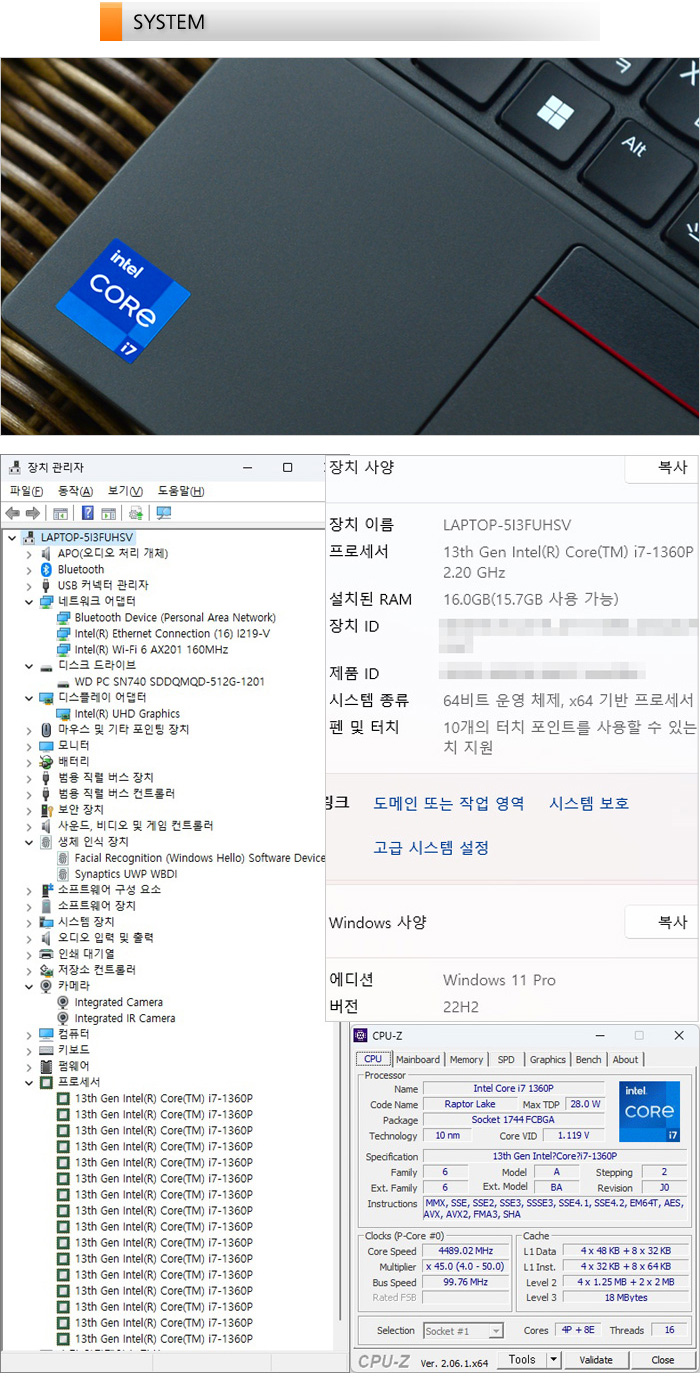This screenshot has height=1377, width=700.
Task: Expand the 펌웨어 category
Action: tap(29, 1066)
